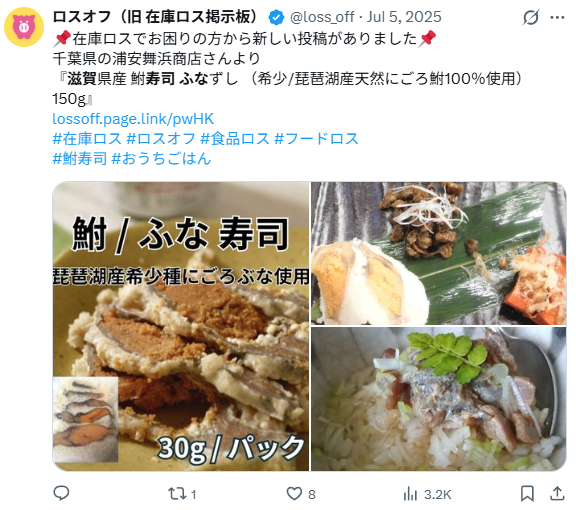Screen dimensions: 576x510
Task: Bookmark this post
Action: pos(527,493)
